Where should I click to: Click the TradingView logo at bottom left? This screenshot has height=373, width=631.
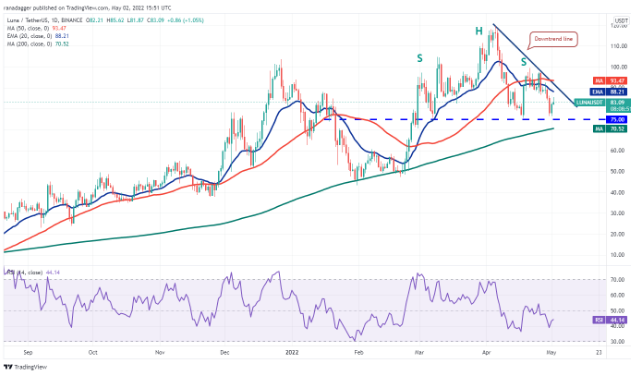(x=25, y=367)
